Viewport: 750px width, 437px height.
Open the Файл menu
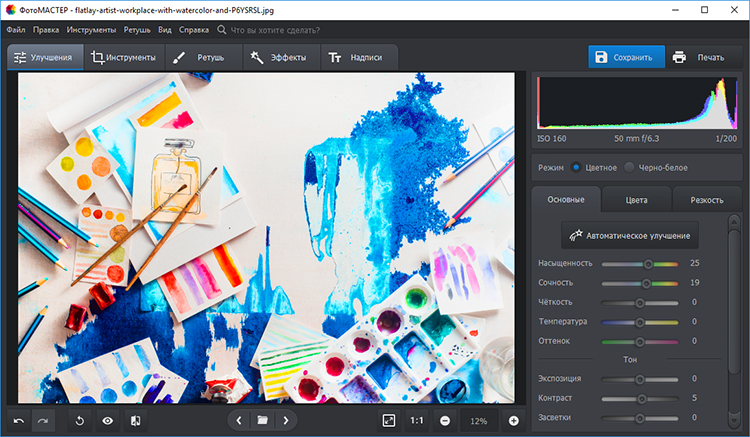pos(15,30)
